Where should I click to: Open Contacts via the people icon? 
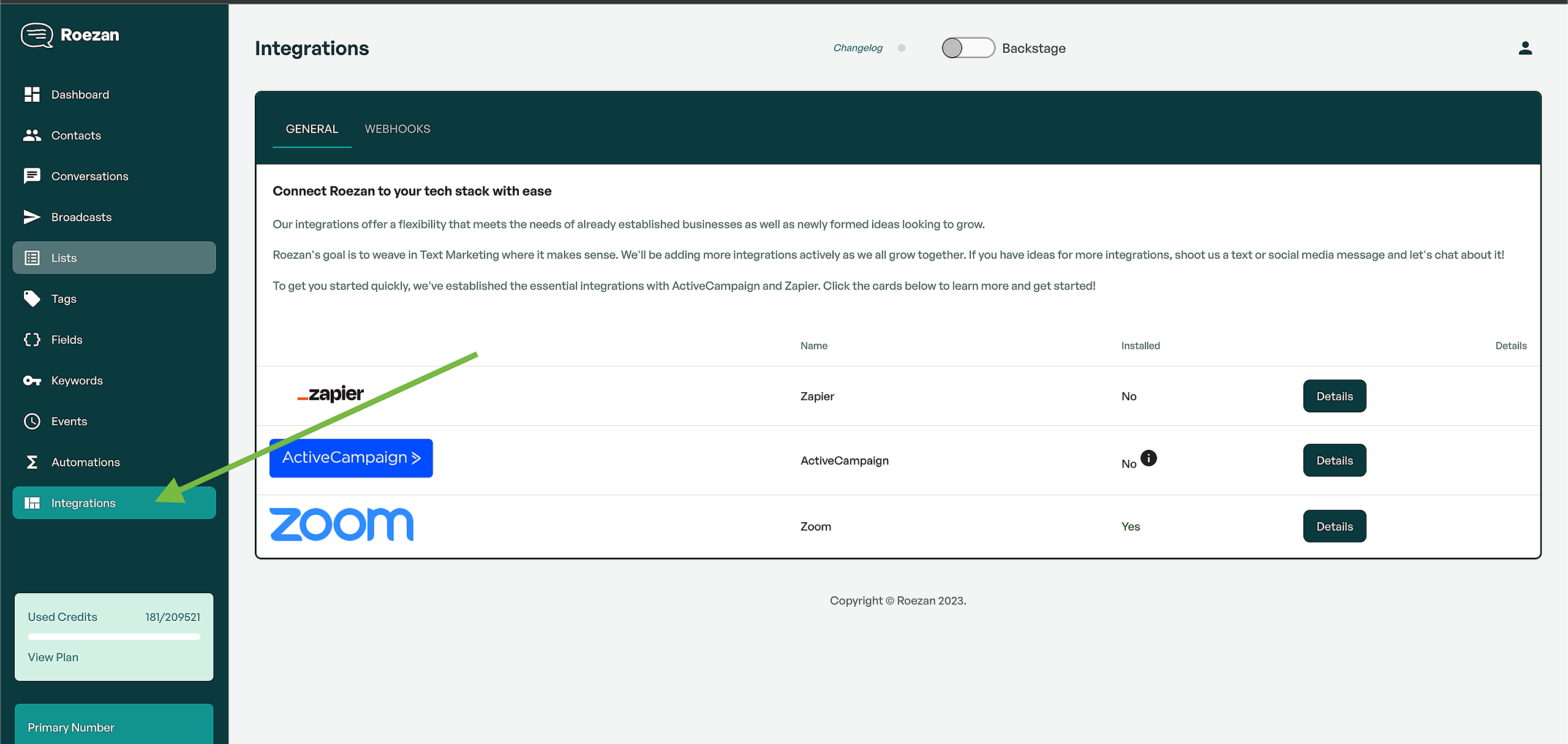(32, 135)
